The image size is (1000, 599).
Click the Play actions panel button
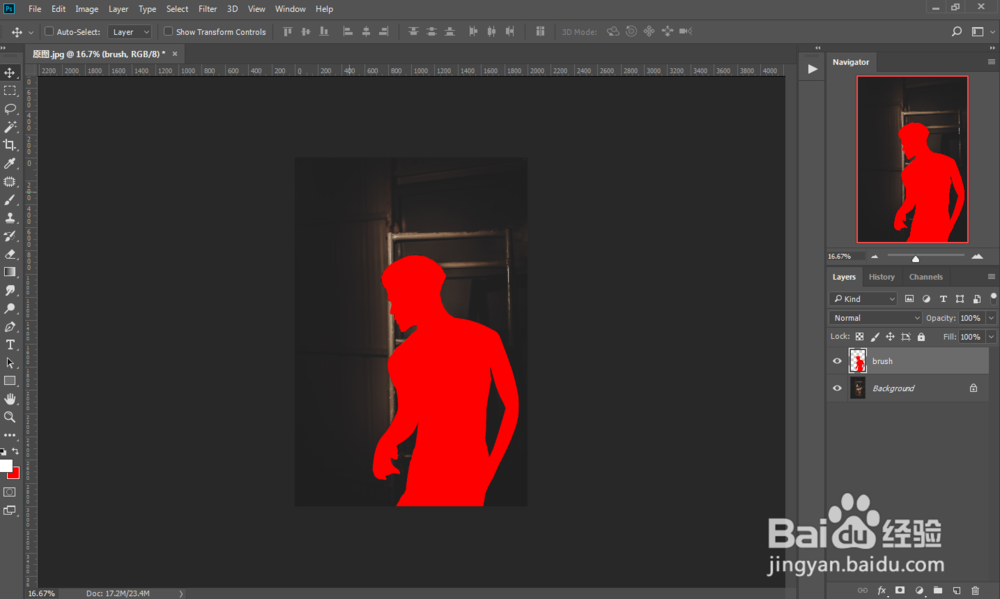tap(812, 69)
